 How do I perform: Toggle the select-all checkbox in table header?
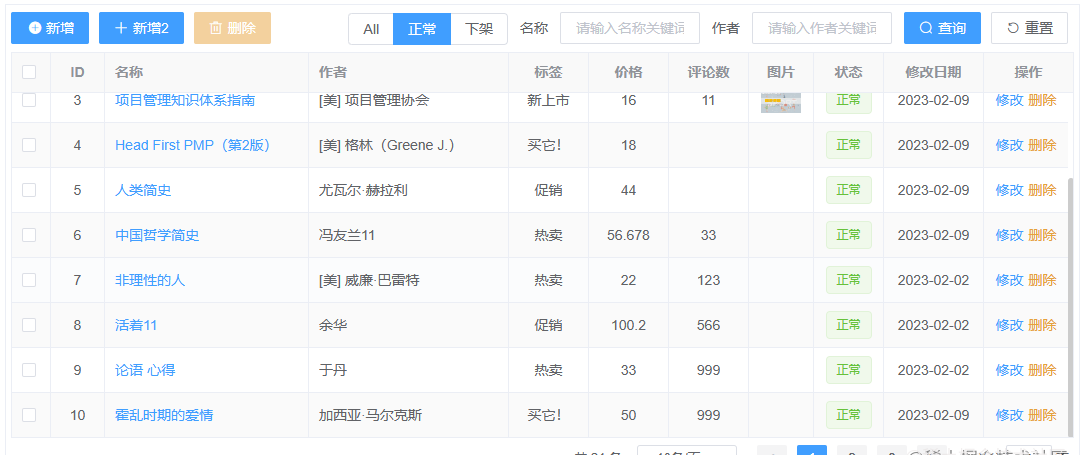click(x=29, y=72)
